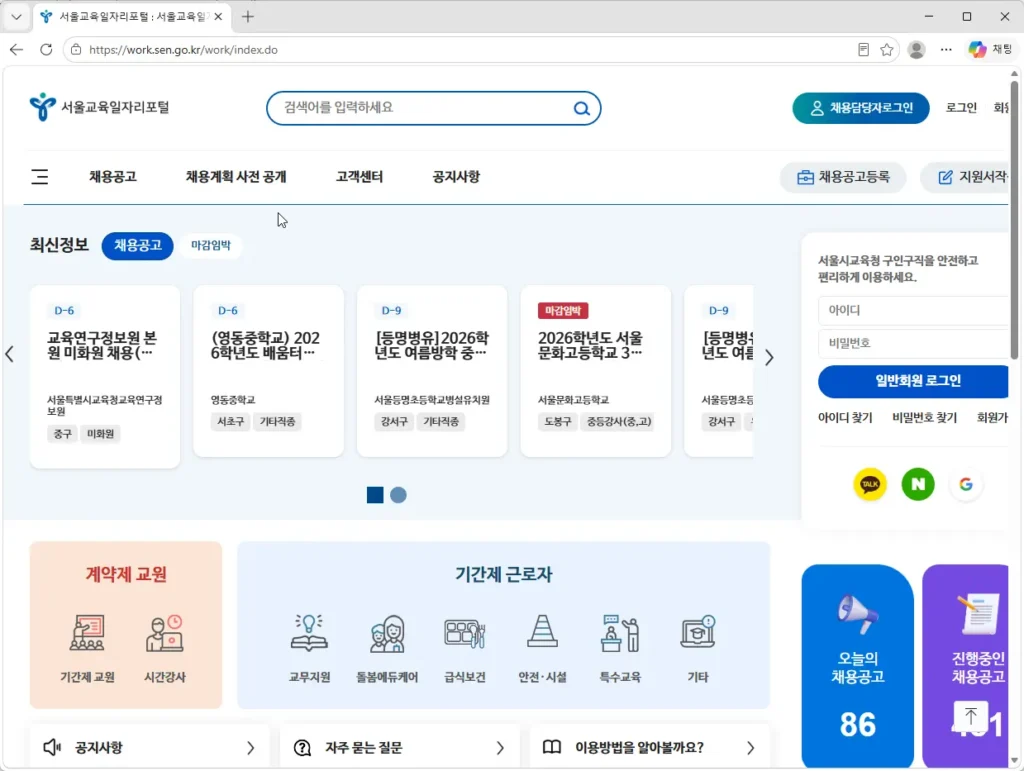Click the 서초구 tag on 영동중학교 card
Viewport: 1024px width, 771px height.
tap(230, 422)
